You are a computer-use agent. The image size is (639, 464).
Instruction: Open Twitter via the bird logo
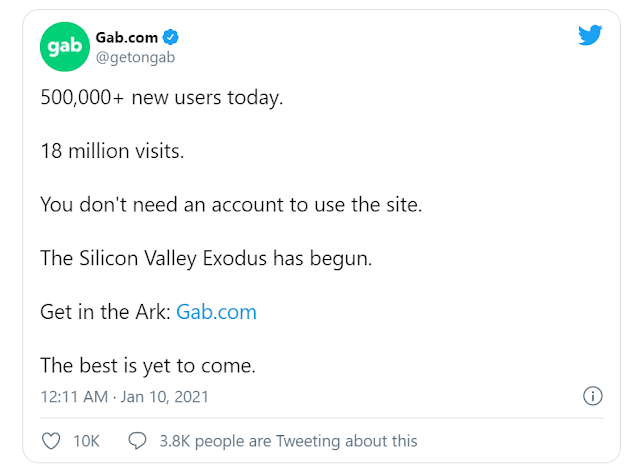(590, 35)
